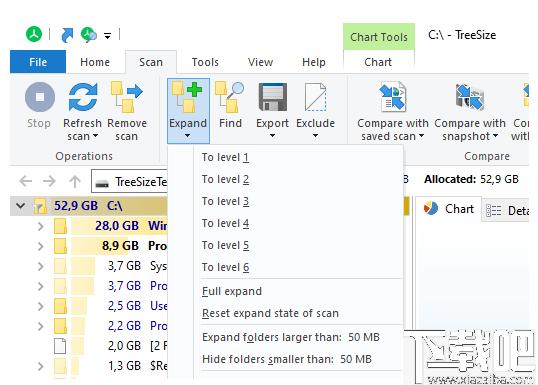Choose To level 4 from Expand menu
Image resolution: width=538 pixels, height=385 pixels.
(285, 223)
